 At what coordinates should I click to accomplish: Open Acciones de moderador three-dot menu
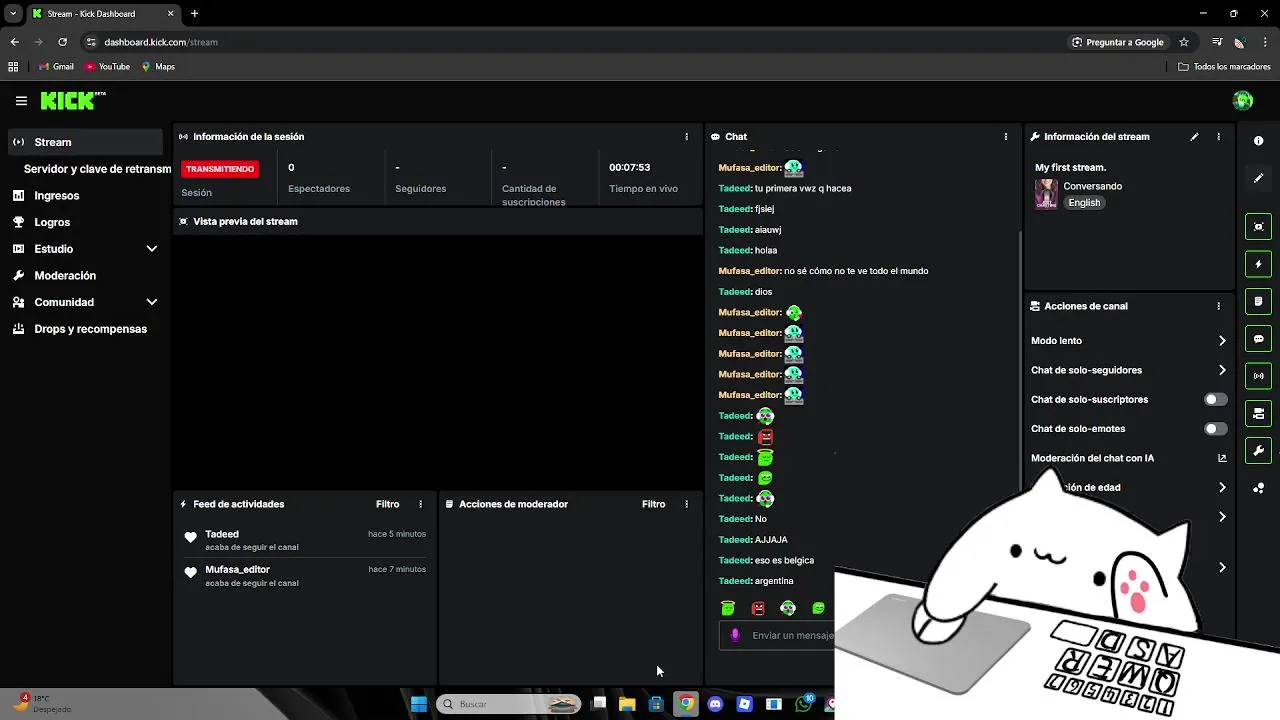pos(686,504)
